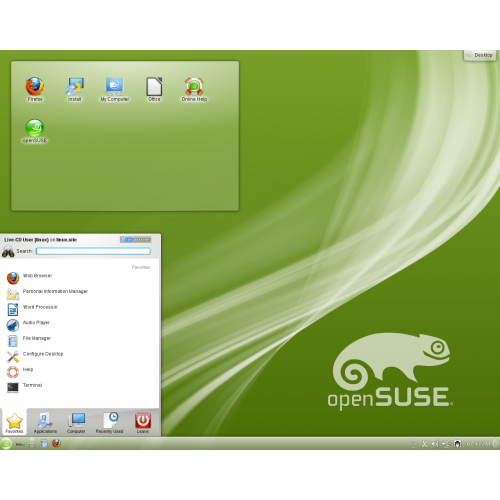Select the Favorites tab in launcher
This screenshot has width=500, height=500.
click(x=14, y=422)
